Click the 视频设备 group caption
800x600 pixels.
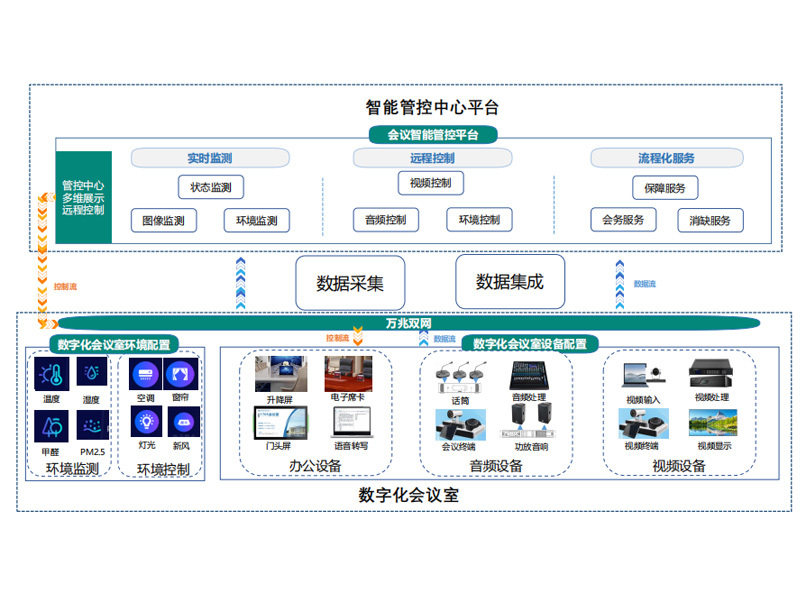[x=679, y=466]
